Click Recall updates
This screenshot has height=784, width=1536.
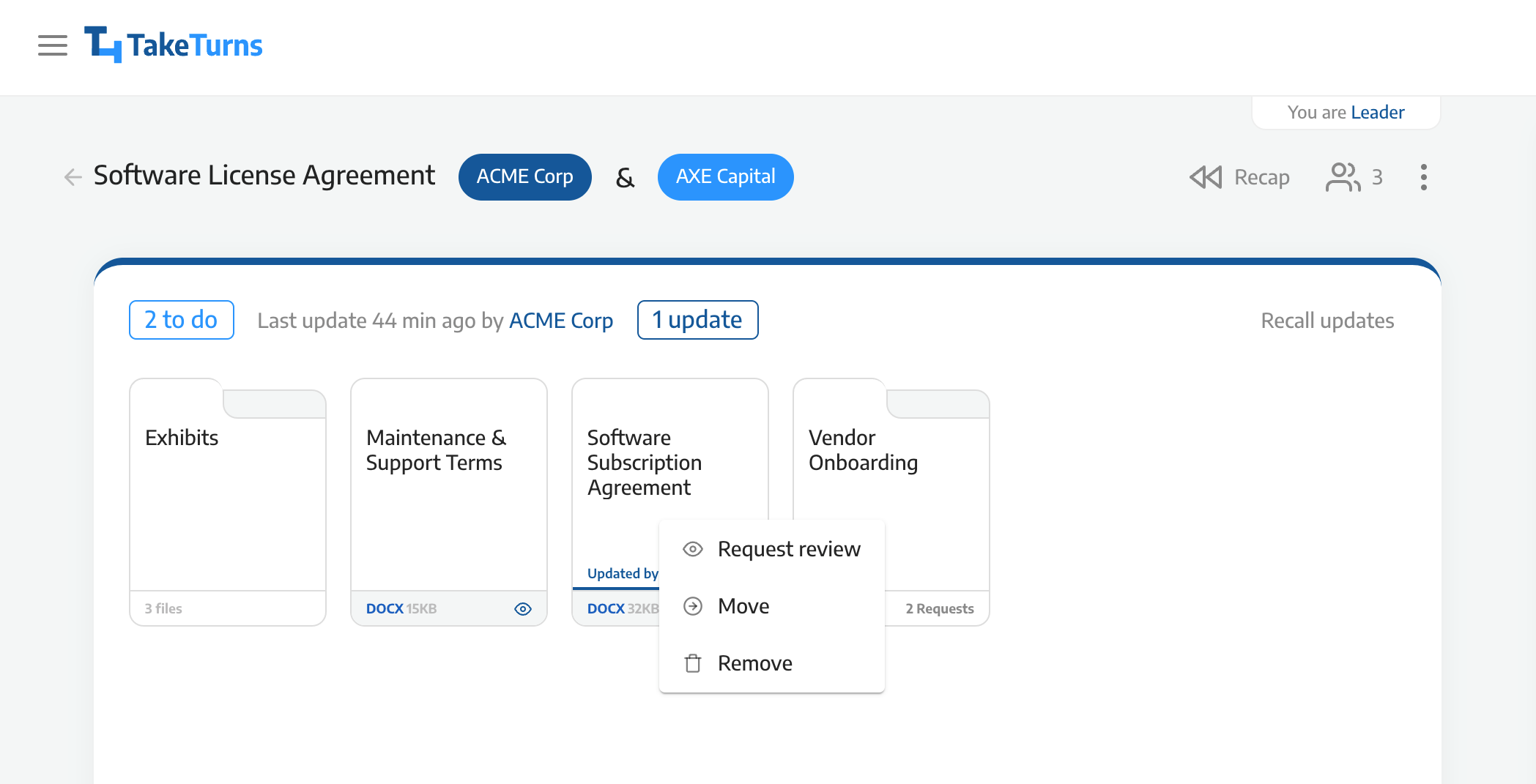coord(1327,321)
